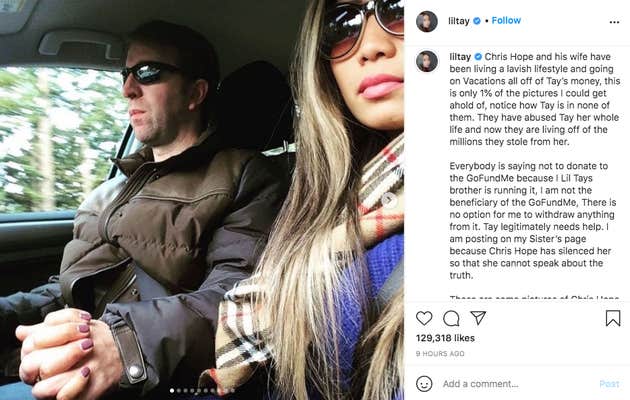Advance to next photo with carousel arrow

[x=389, y=200]
